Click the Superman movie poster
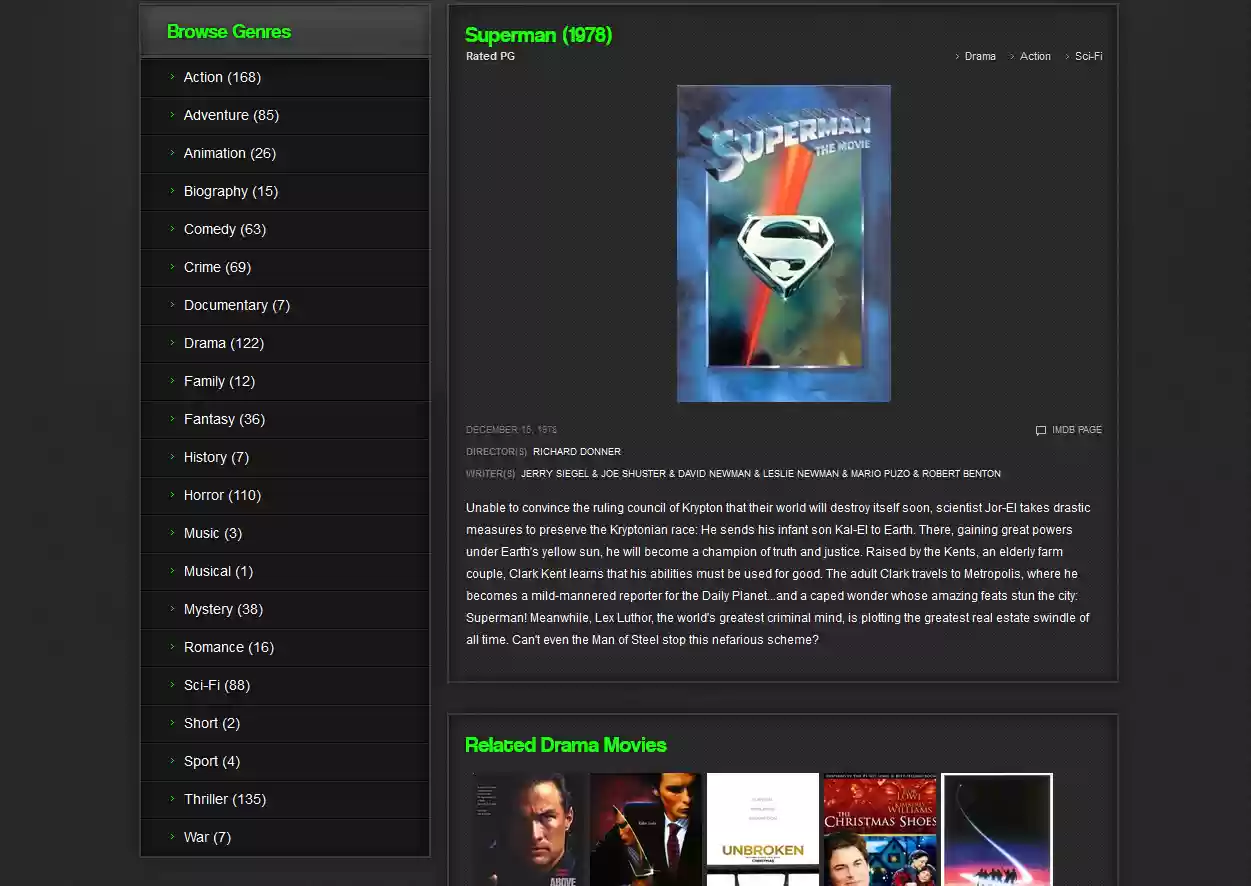This screenshot has height=886, width=1251. point(784,244)
